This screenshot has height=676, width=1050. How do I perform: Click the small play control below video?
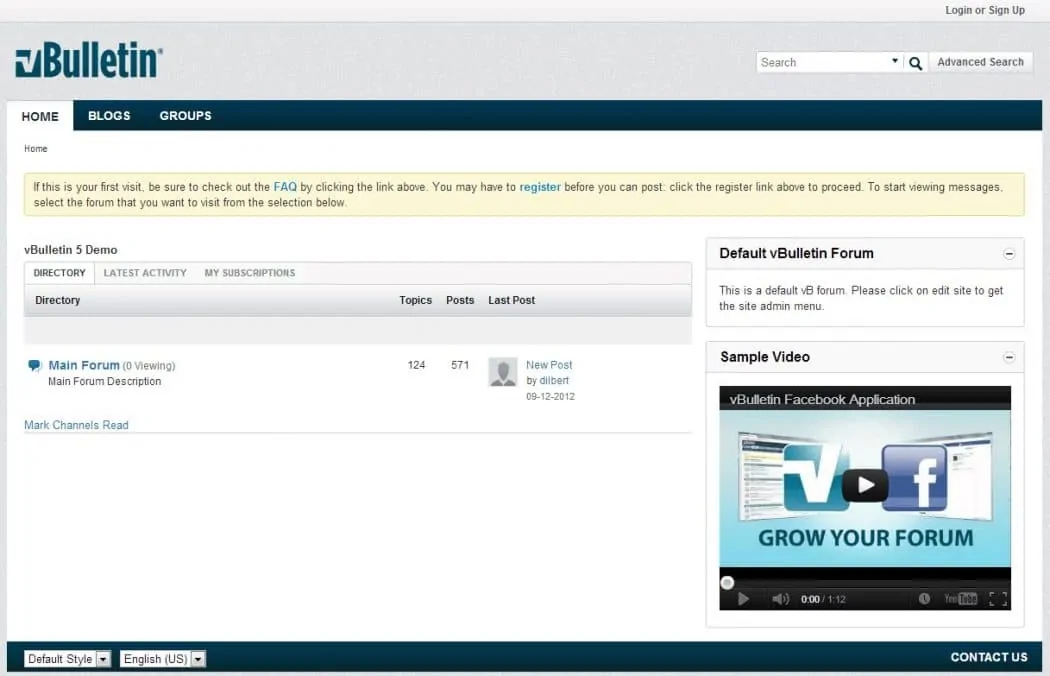click(743, 599)
